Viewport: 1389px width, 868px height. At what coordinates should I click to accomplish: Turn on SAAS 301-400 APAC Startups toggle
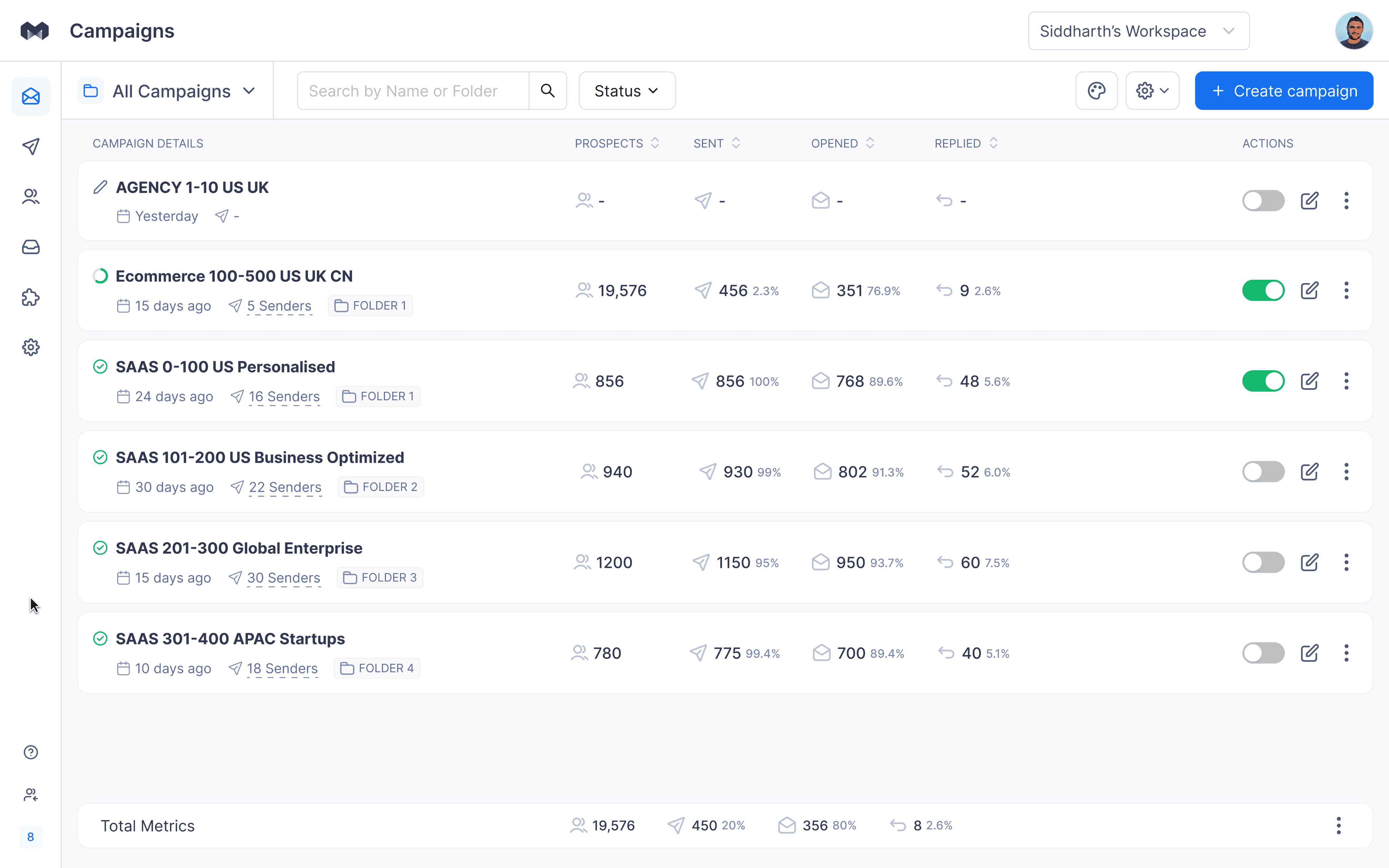click(x=1263, y=653)
